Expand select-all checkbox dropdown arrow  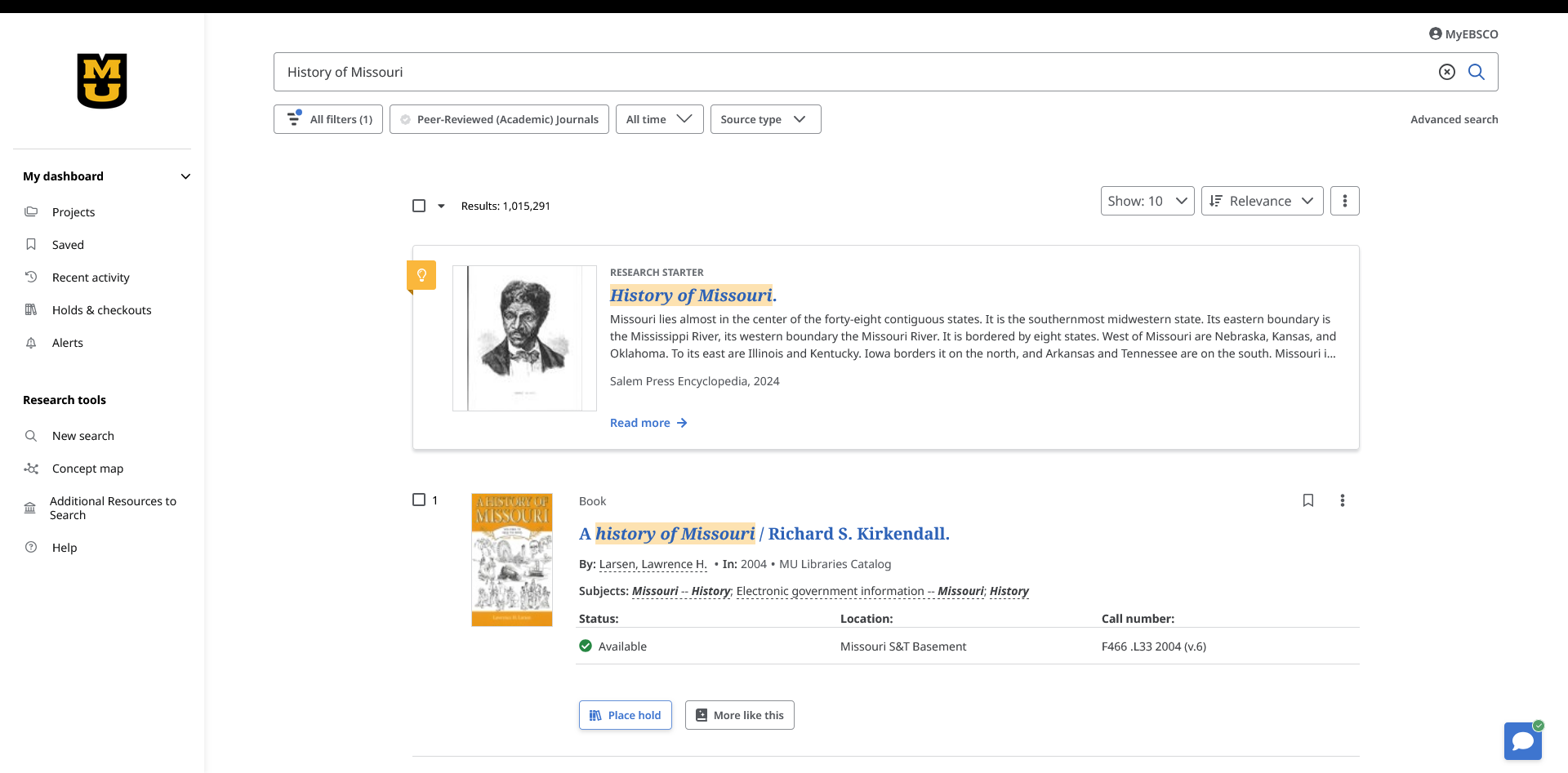pos(441,206)
